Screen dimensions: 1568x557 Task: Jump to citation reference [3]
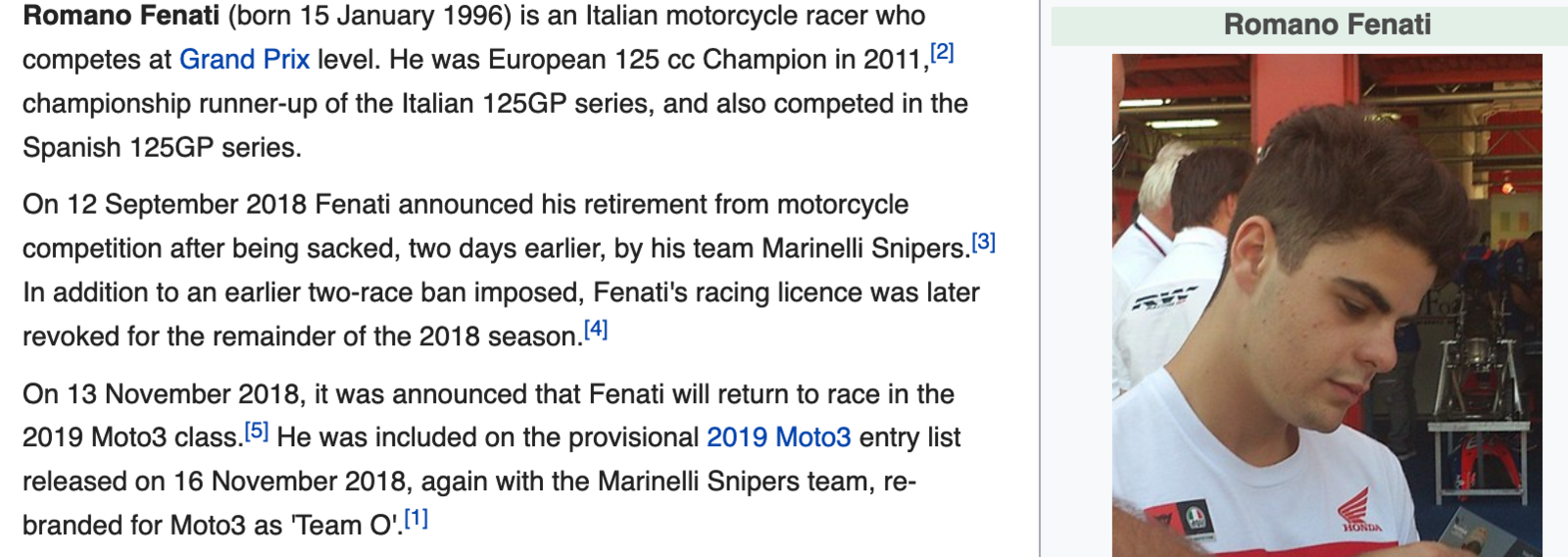[983, 241]
